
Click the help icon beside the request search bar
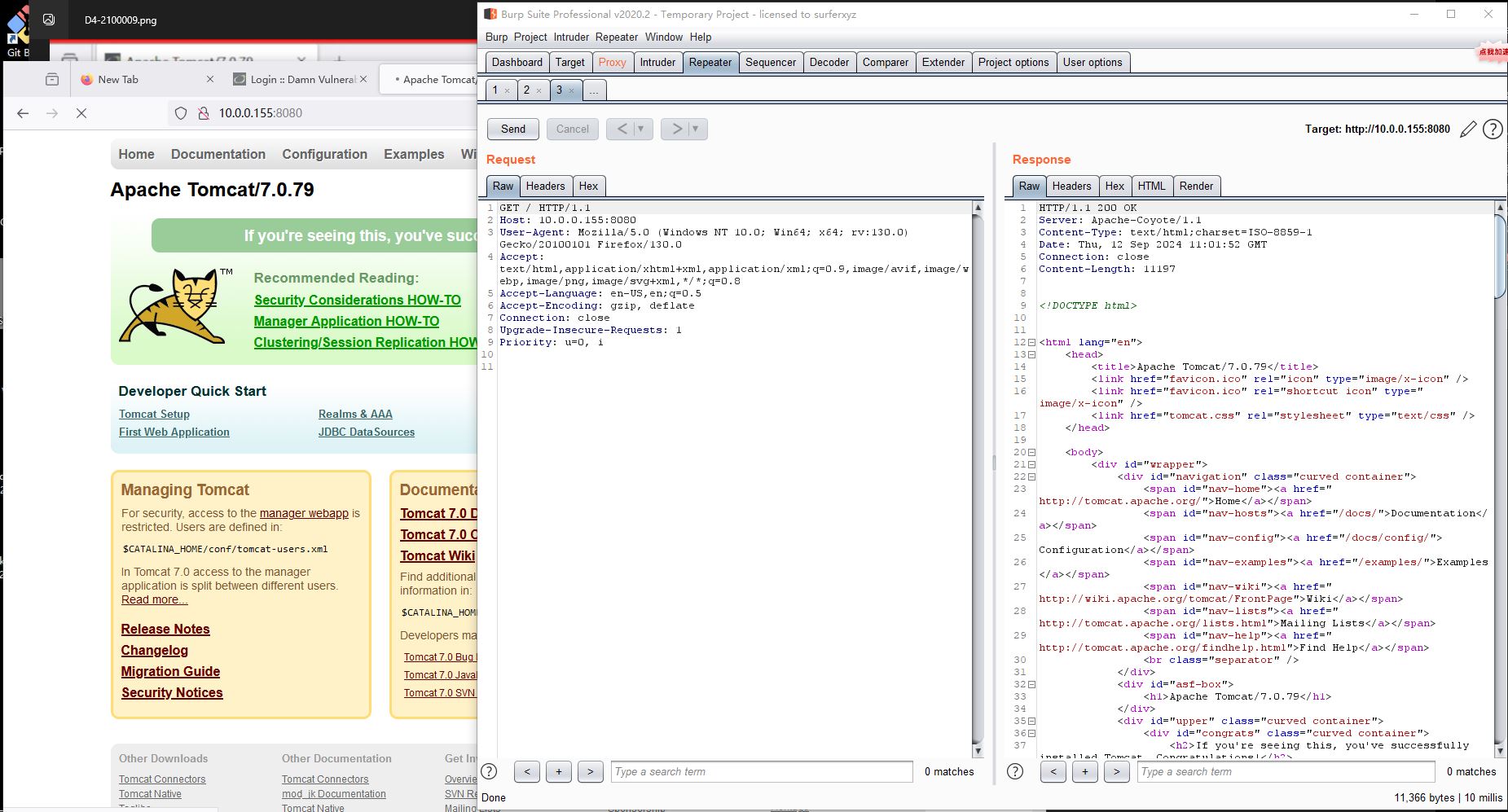pyautogui.click(x=489, y=771)
